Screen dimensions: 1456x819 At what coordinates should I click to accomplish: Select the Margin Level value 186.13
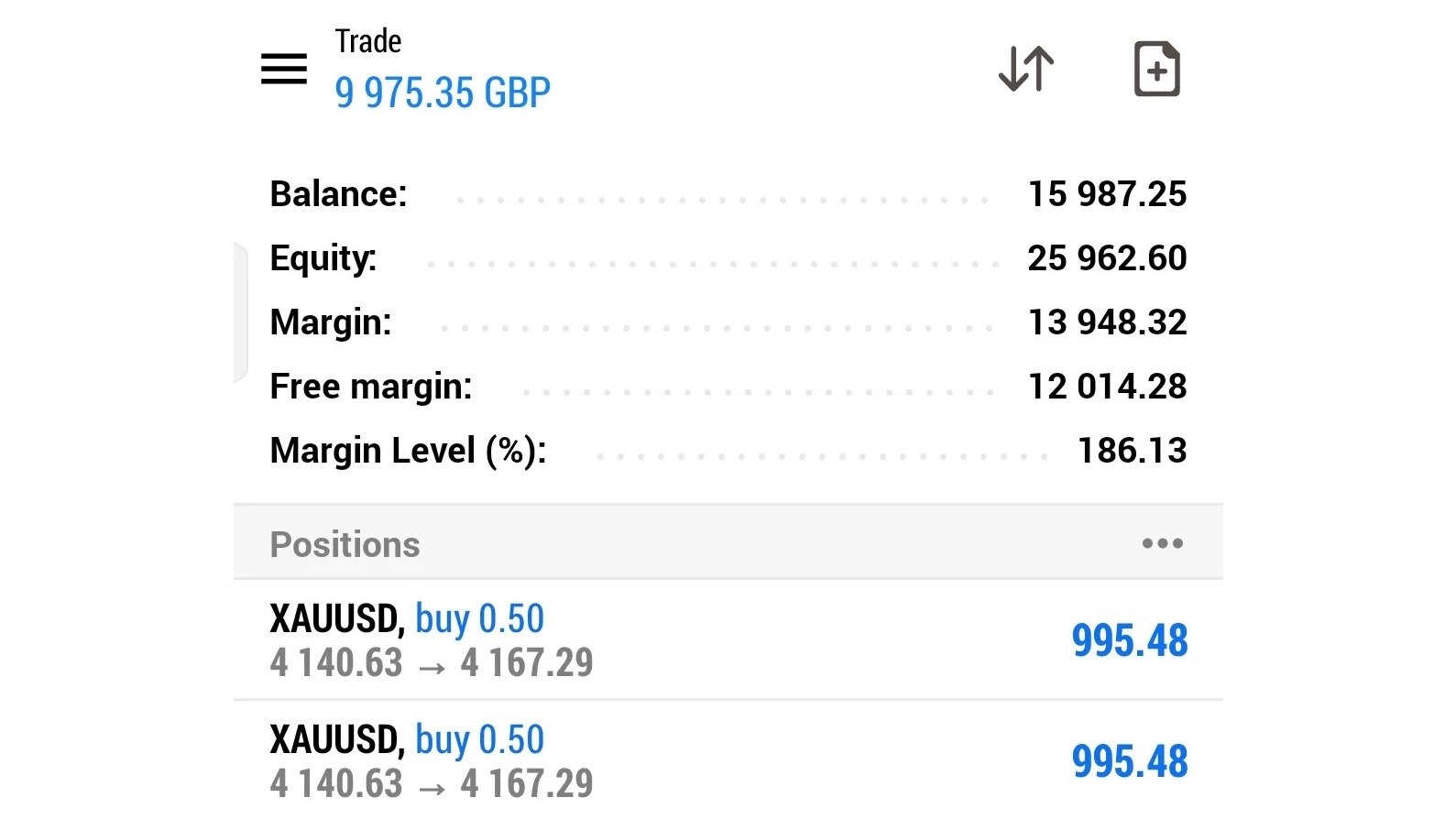pyautogui.click(x=1132, y=451)
